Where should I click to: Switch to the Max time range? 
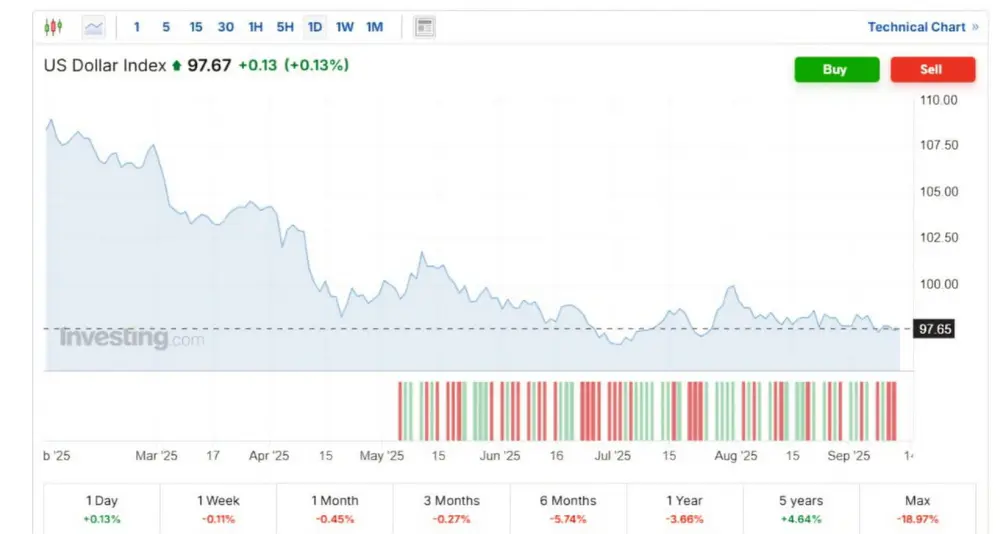point(917,508)
